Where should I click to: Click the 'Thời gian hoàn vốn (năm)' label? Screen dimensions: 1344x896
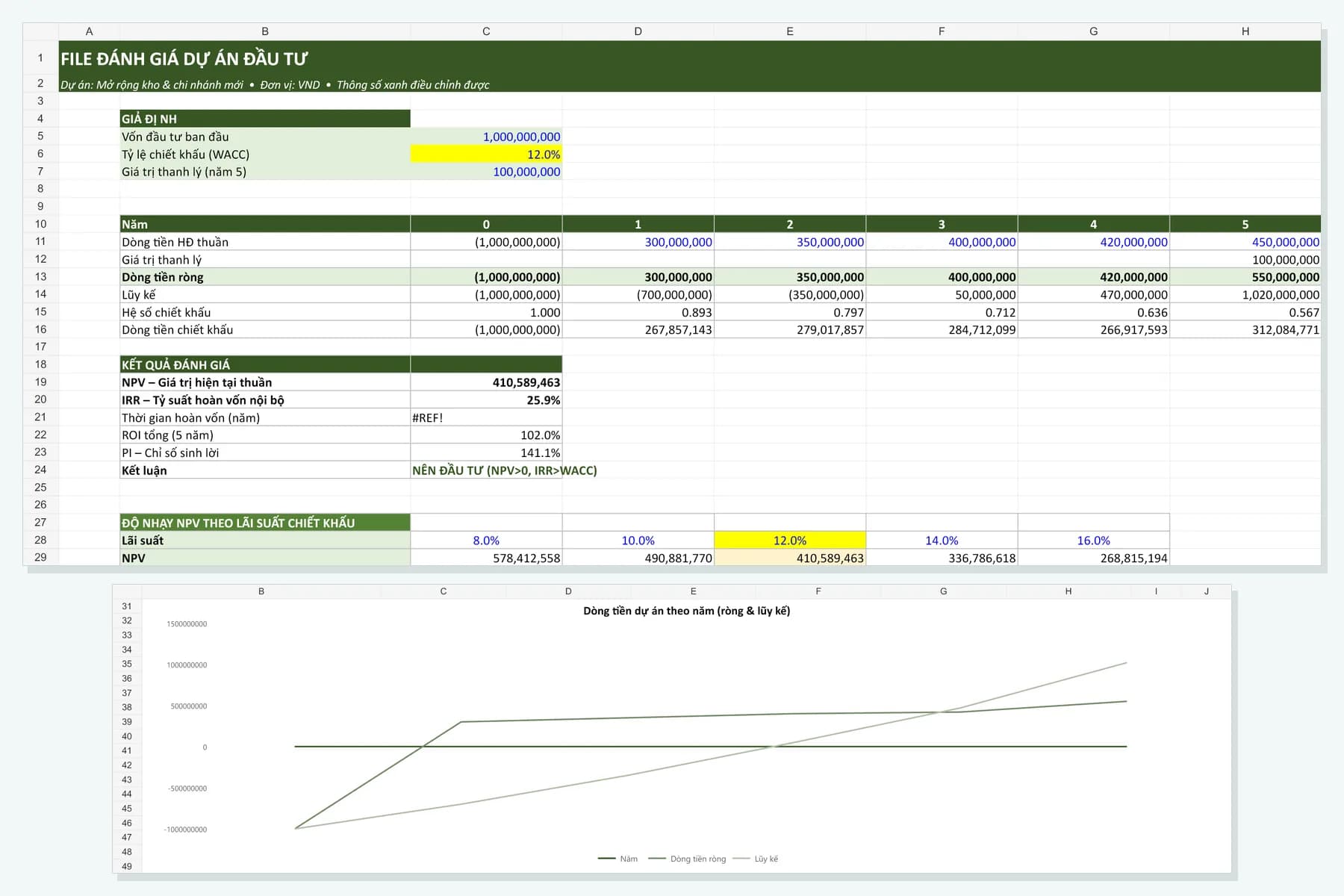pyautogui.click(x=190, y=417)
